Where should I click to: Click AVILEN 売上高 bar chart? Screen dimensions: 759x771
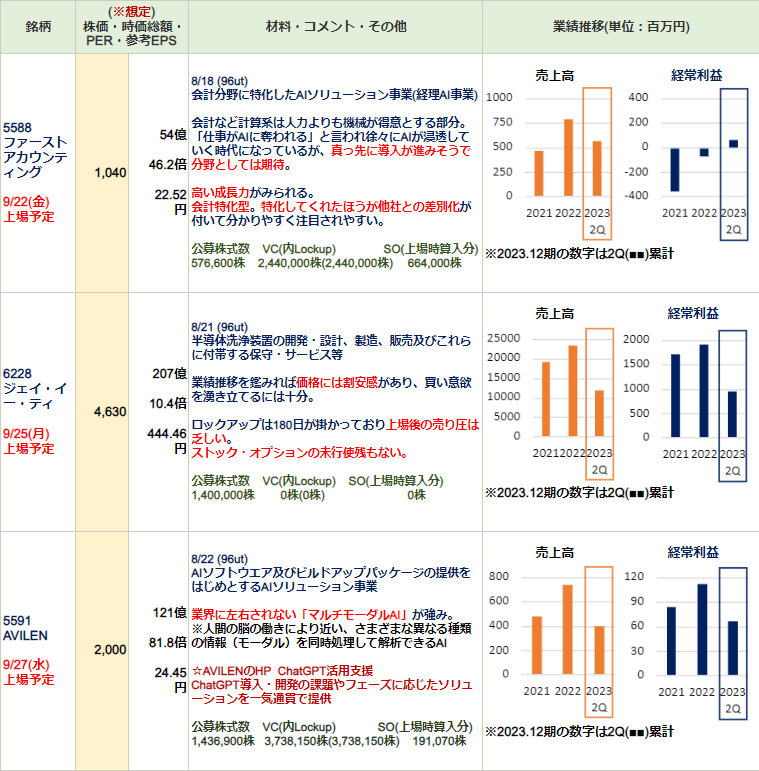tap(551, 631)
